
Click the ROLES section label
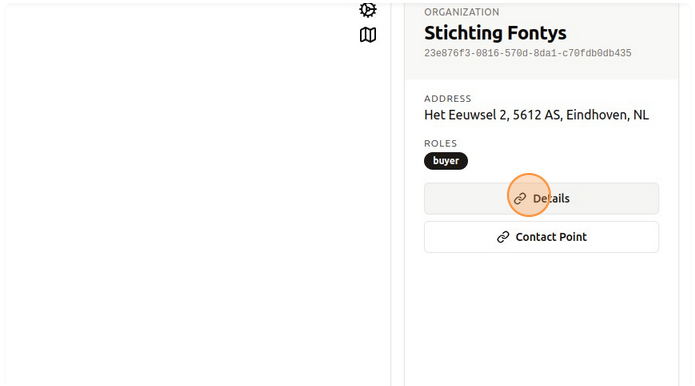(441, 143)
